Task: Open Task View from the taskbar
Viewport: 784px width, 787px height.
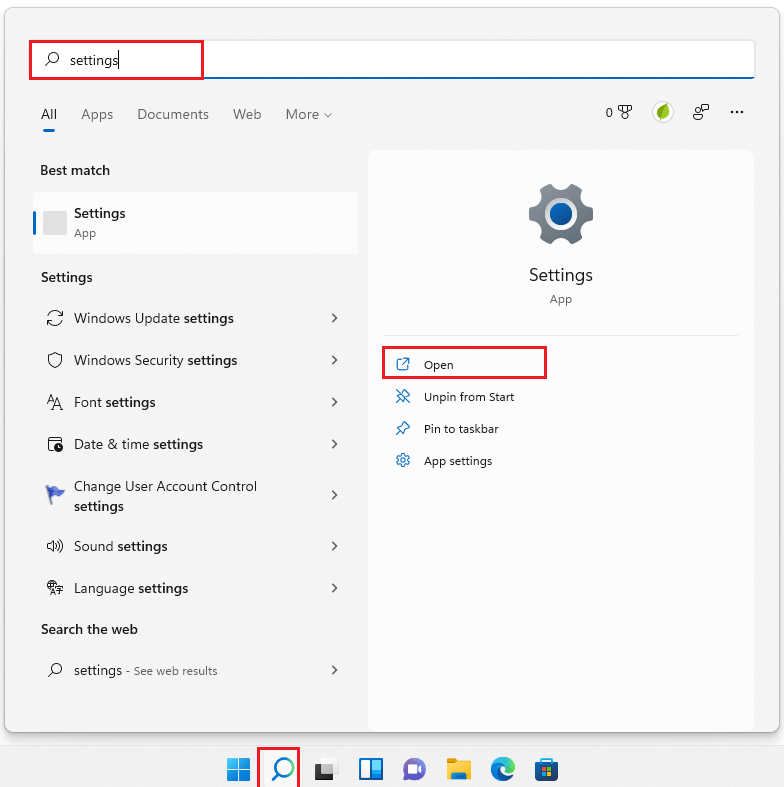Action: [326, 769]
